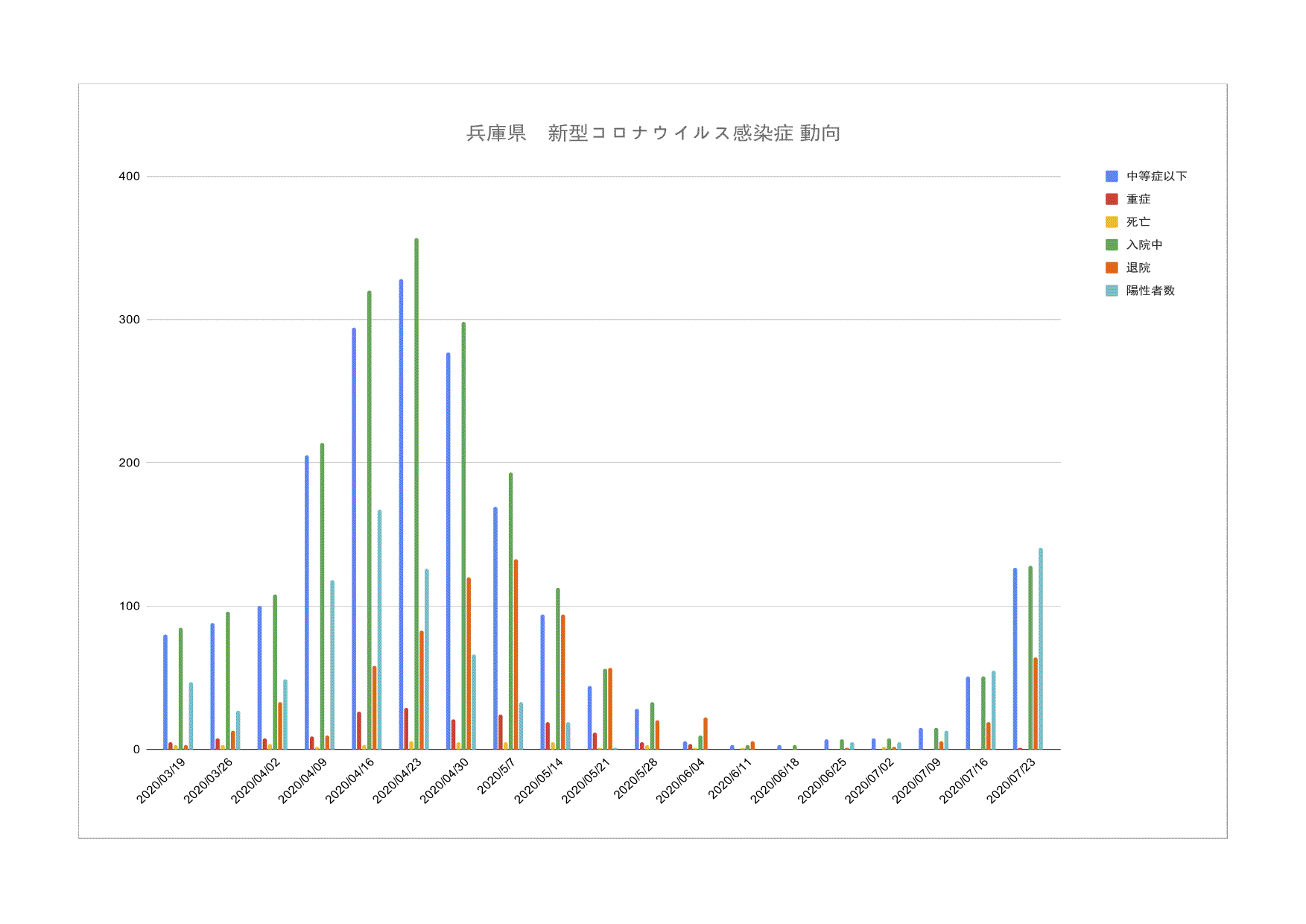Screen dimensions: 1306x924
Task: Select the yellow 死亡 legend swatch
Action: click(1112, 222)
